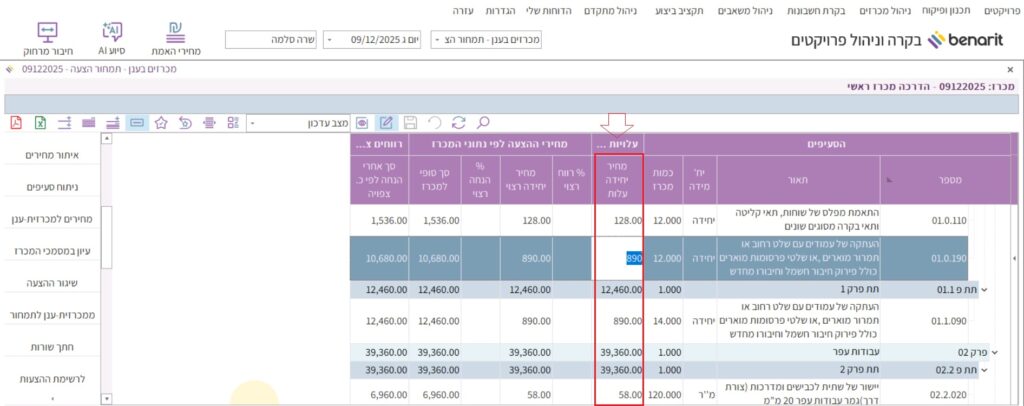1024x406 pixels.
Task: Export the table to Excel
Action: [x=40, y=123]
